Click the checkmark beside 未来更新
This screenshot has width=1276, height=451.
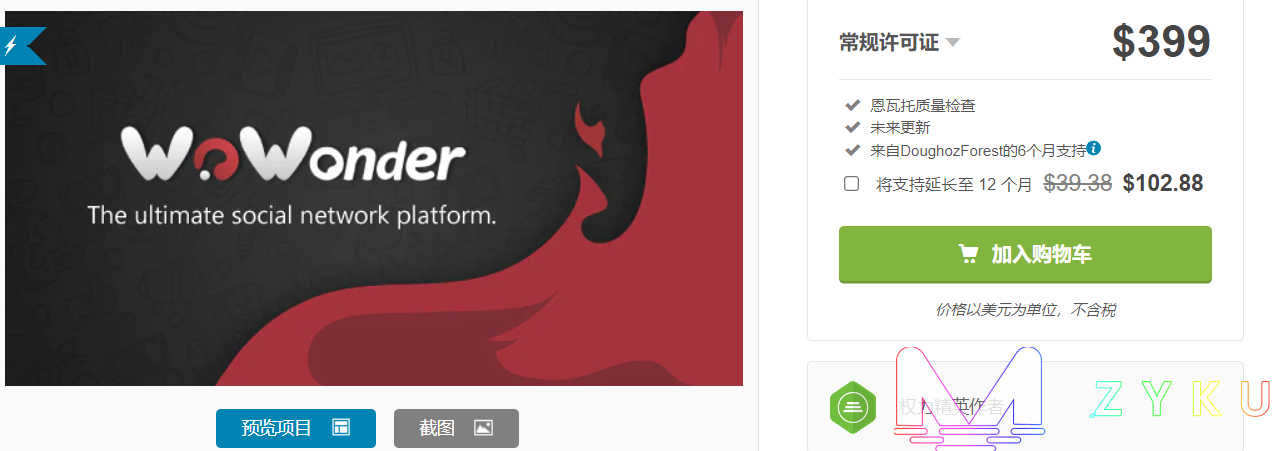point(853,127)
